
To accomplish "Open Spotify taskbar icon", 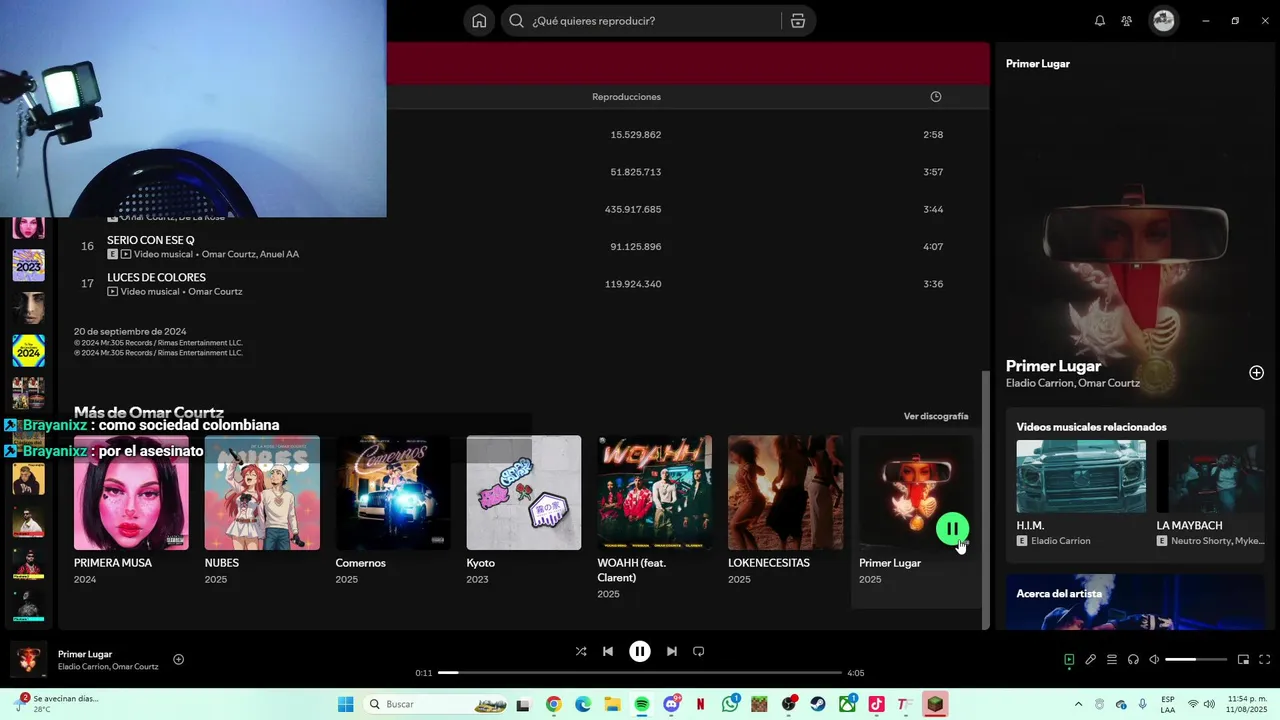I will coord(642,704).
